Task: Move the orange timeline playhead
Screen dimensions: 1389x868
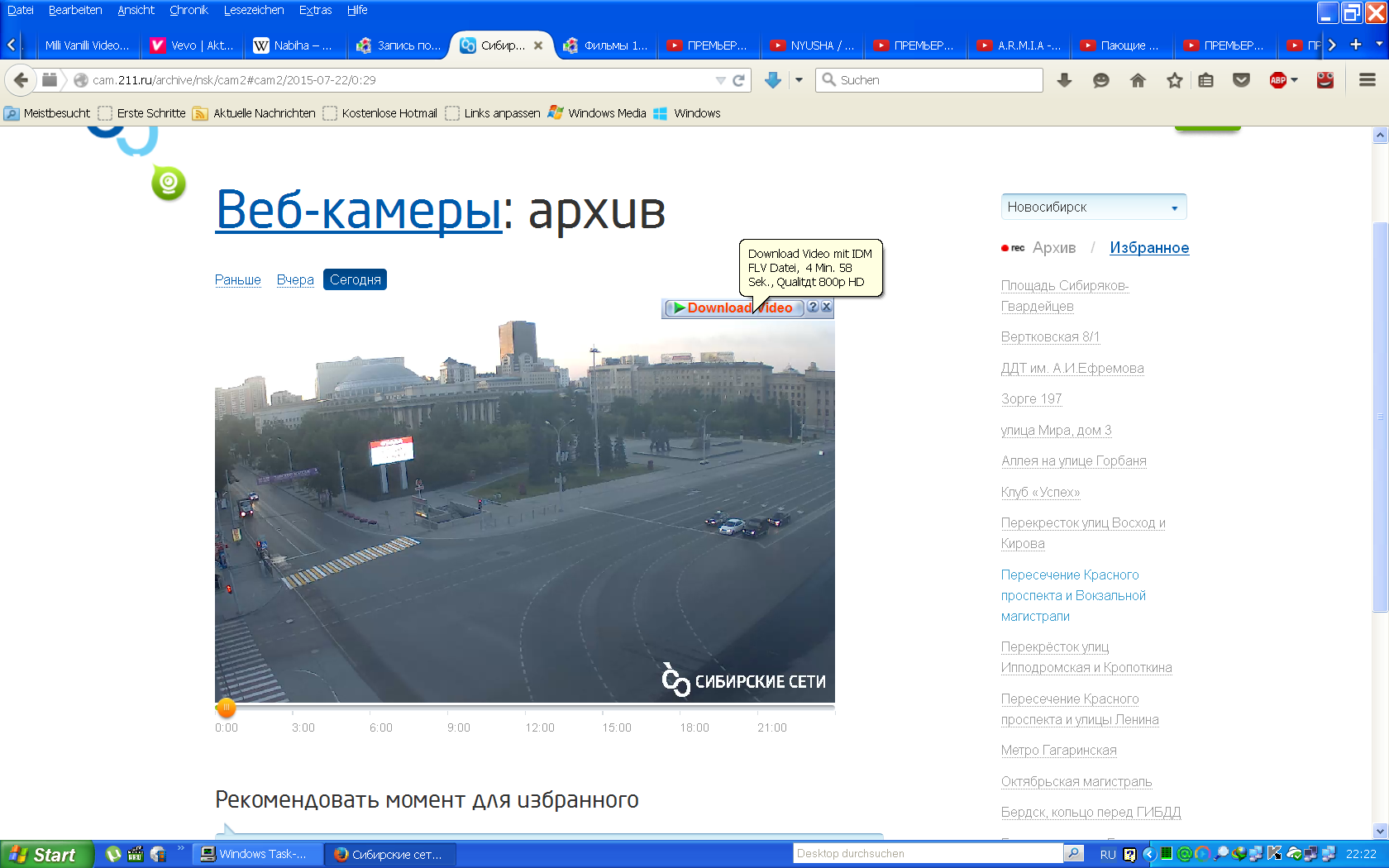Action: (226, 708)
